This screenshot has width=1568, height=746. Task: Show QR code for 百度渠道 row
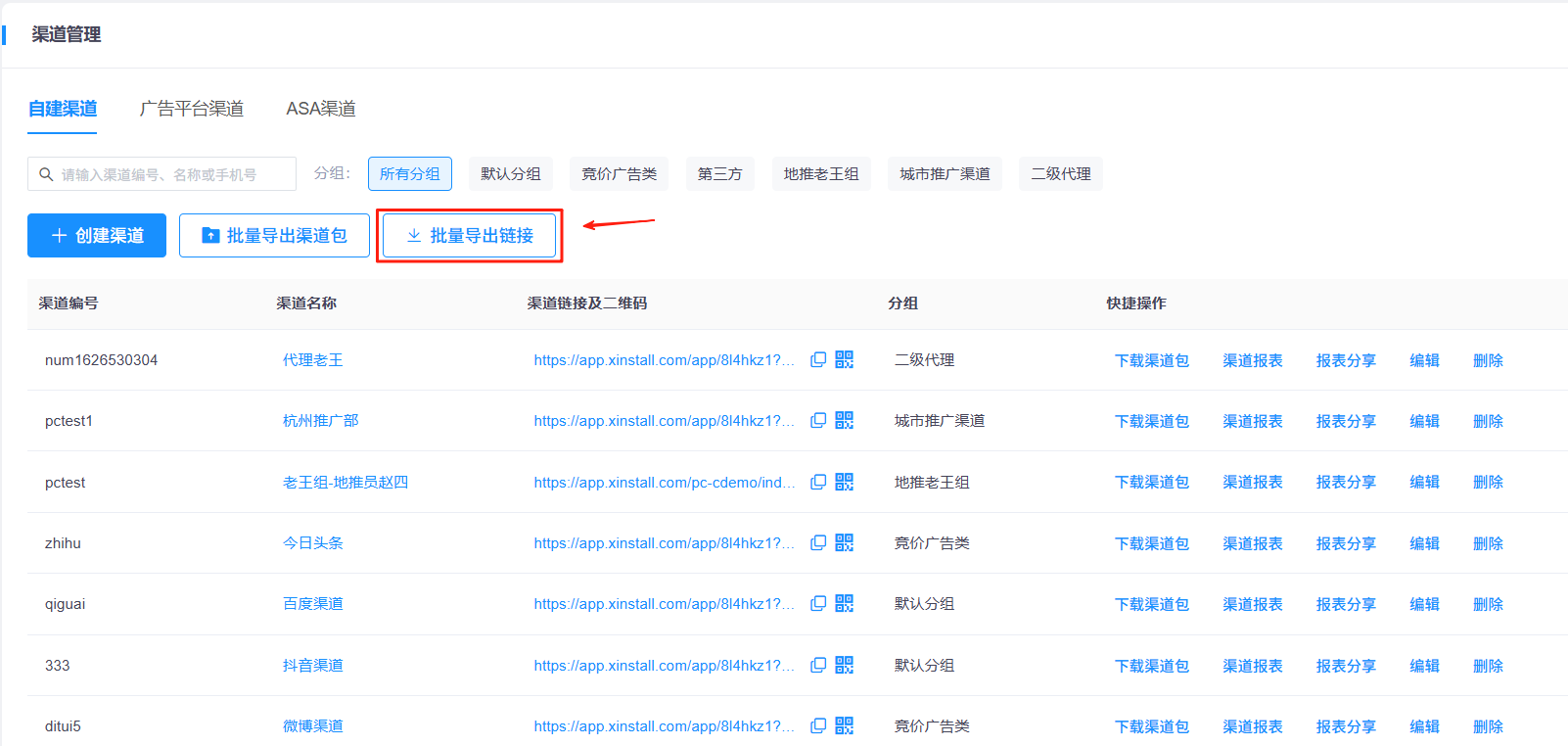point(845,603)
